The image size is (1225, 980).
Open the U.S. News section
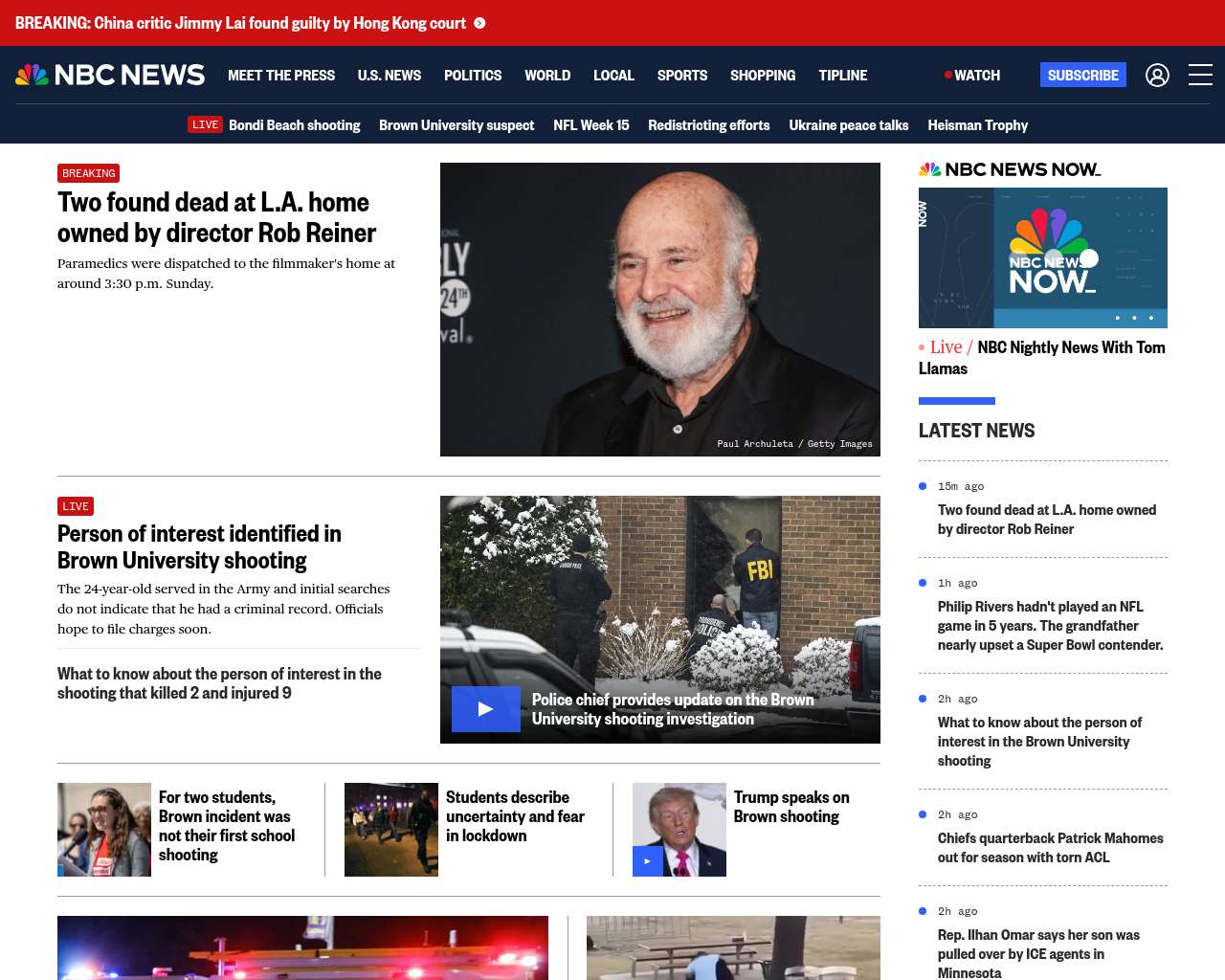click(x=390, y=75)
